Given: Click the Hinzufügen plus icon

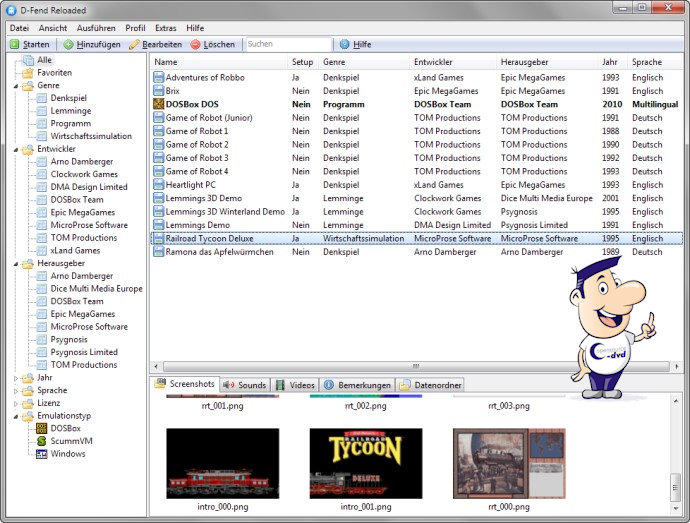Looking at the screenshot, I should coord(68,45).
